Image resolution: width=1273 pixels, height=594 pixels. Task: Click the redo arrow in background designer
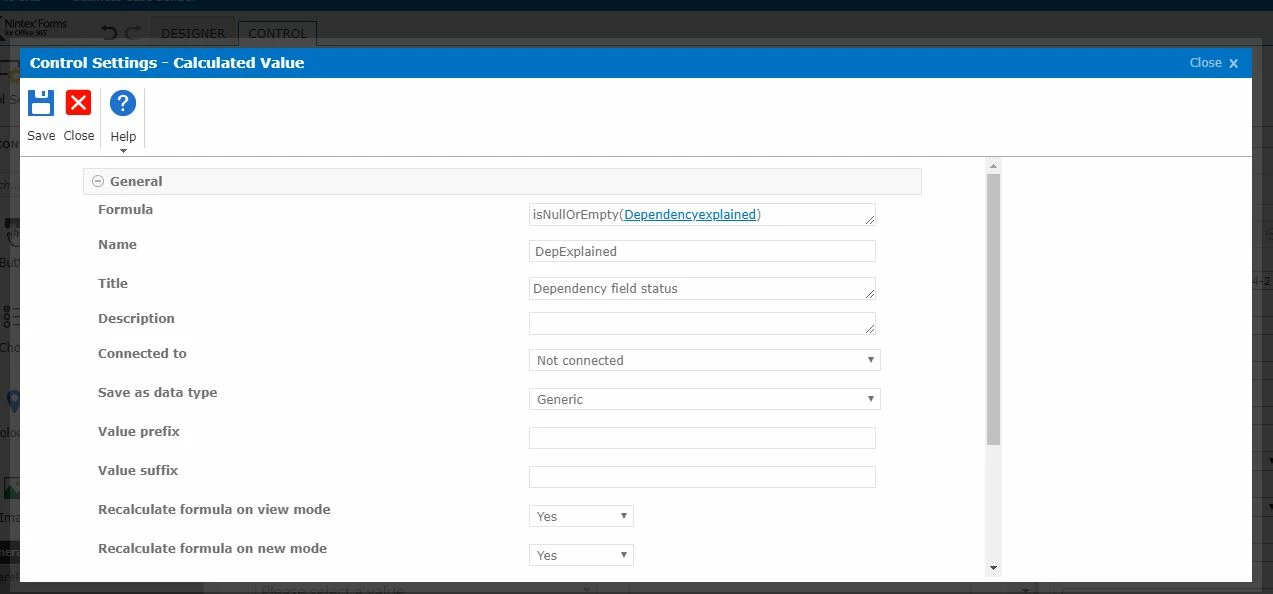click(135, 33)
